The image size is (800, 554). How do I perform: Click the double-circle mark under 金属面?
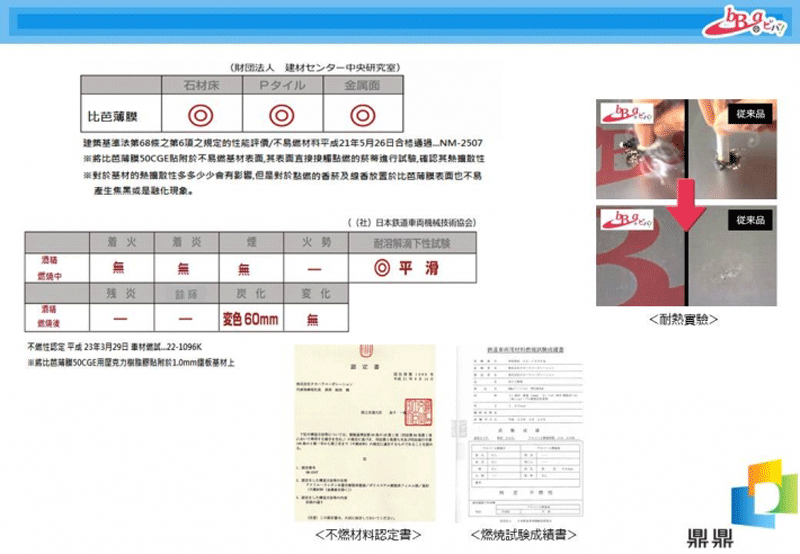[362, 112]
